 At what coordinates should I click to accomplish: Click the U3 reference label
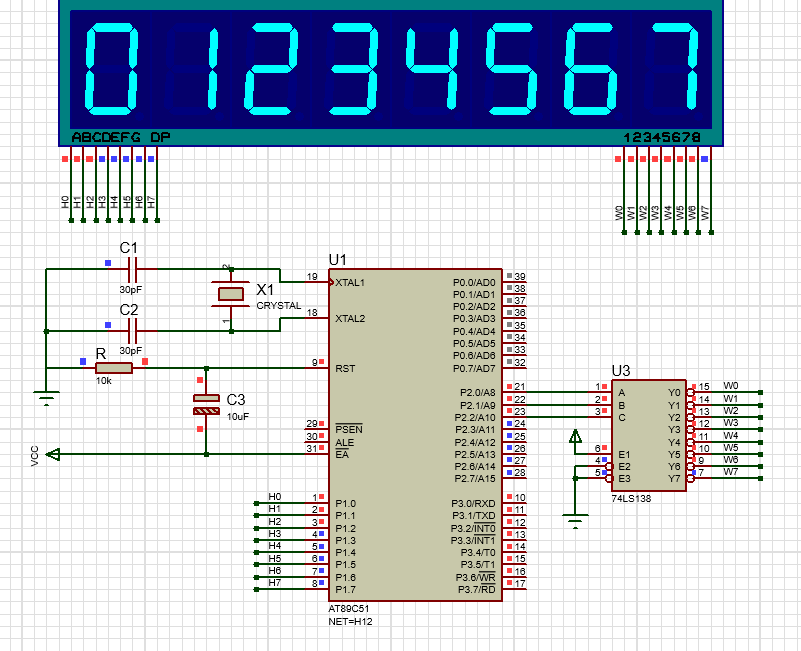click(x=621, y=370)
